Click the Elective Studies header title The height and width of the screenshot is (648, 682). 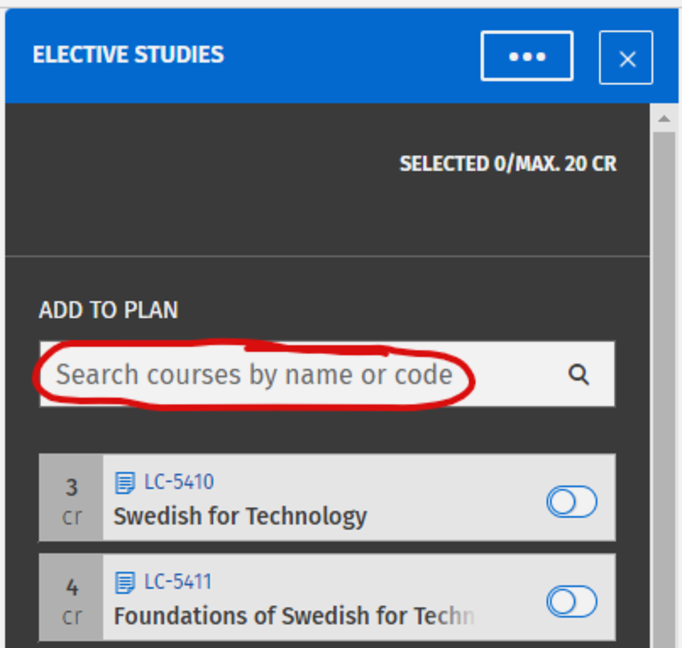pyautogui.click(x=128, y=55)
